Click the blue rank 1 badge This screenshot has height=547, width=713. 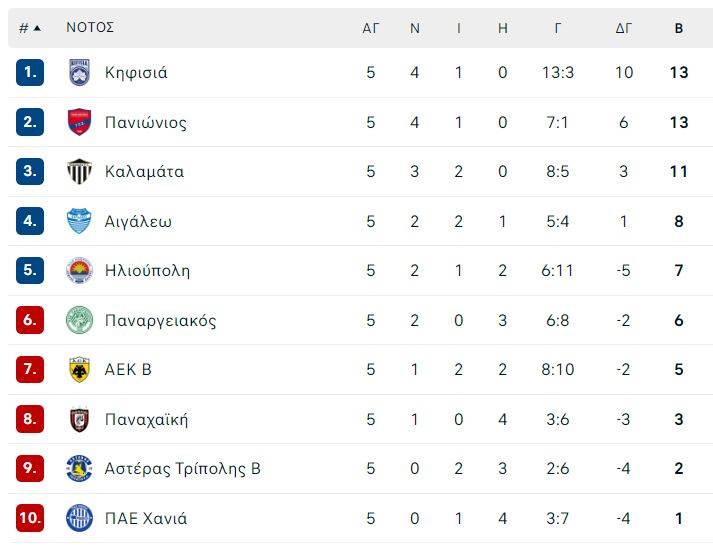tap(30, 72)
